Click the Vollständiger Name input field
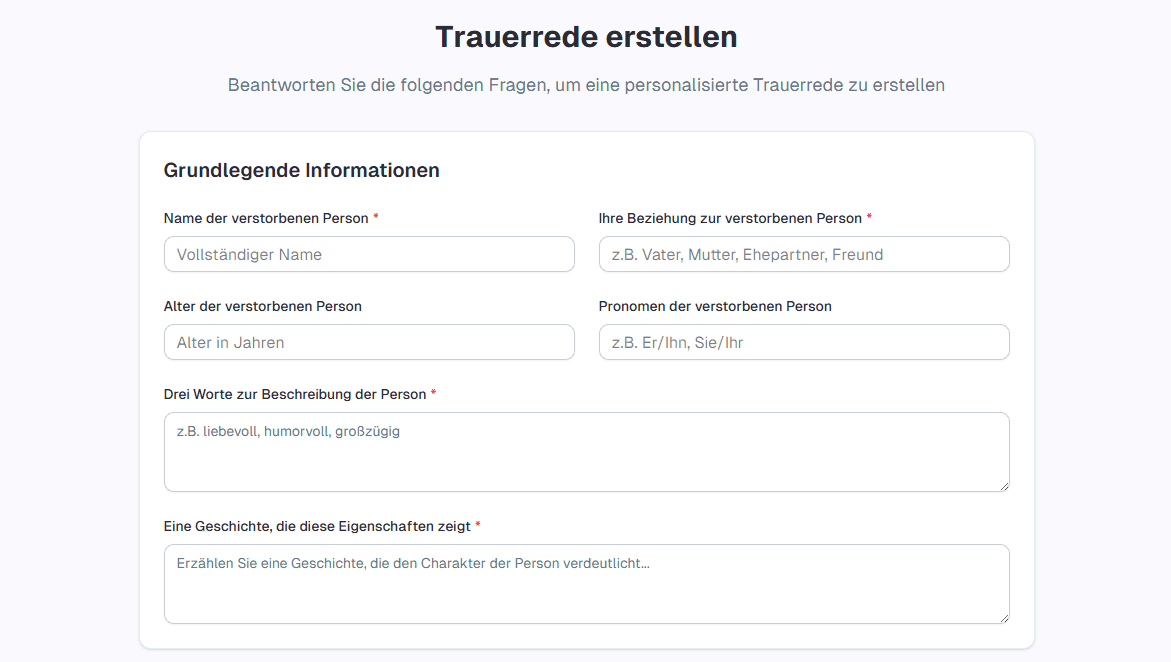Image resolution: width=1171 pixels, height=662 pixels. [x=368, y=254]
